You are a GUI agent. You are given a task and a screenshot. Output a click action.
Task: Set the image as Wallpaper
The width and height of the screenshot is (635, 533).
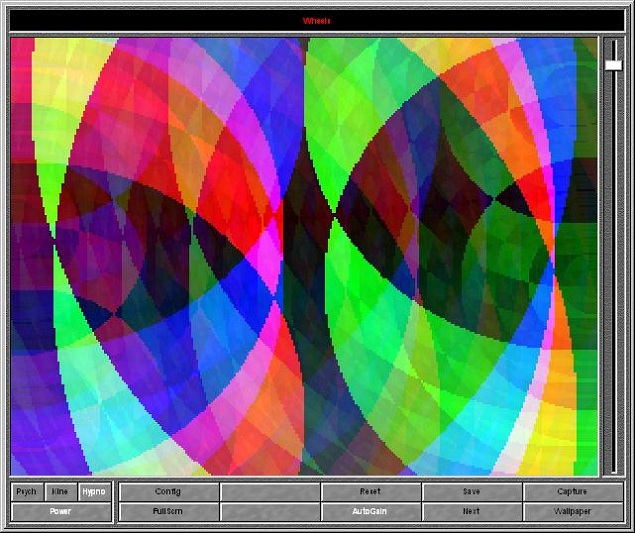[573, 512]
